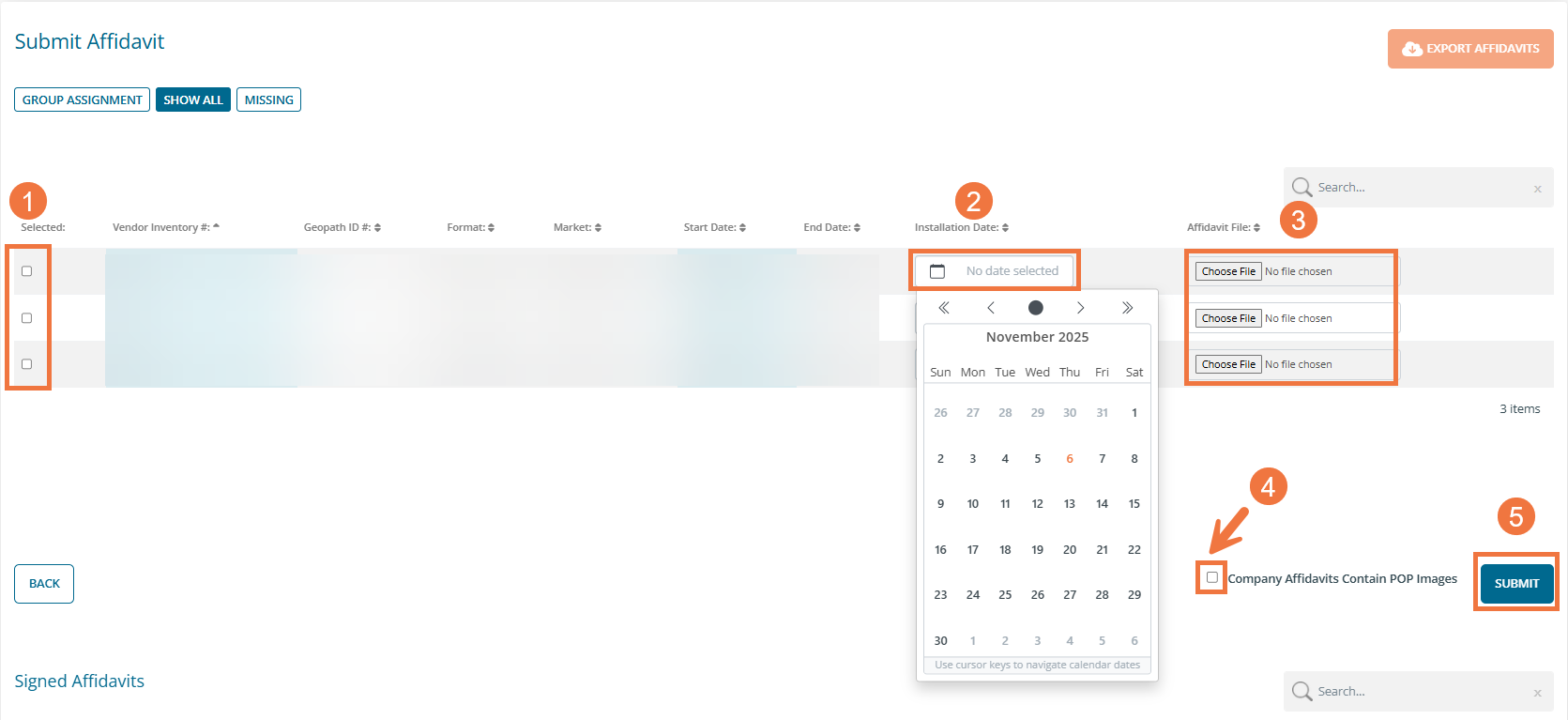Select the third row's checkbox

click(x=27, y=364)
